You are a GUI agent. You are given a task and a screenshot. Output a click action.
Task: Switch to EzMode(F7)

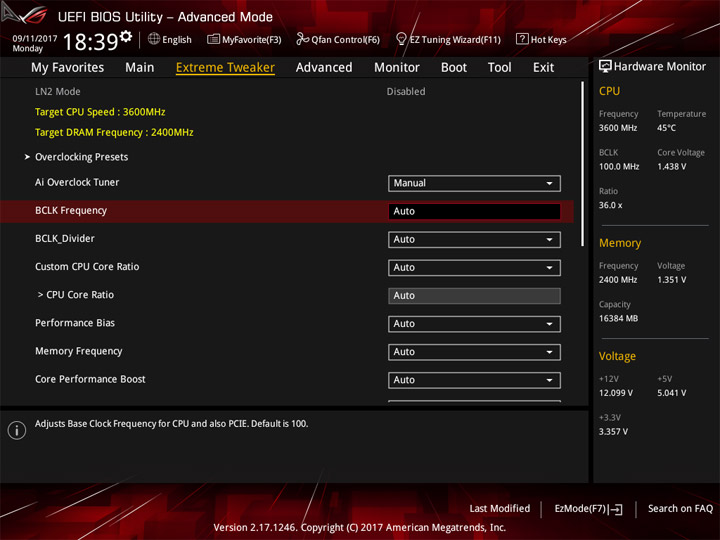(x=589, y=509)
